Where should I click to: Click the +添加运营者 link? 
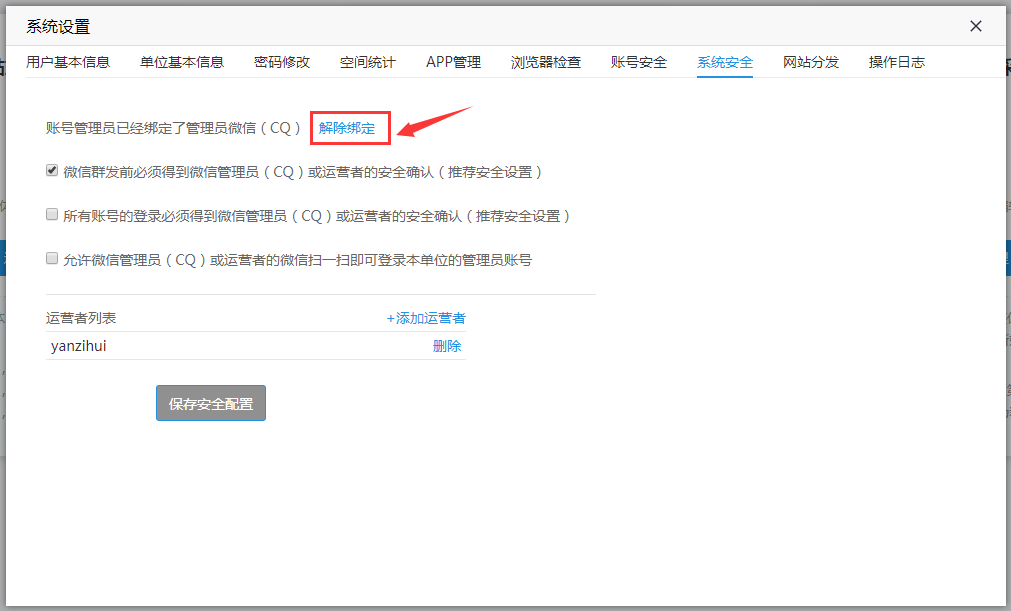(426, 318)
